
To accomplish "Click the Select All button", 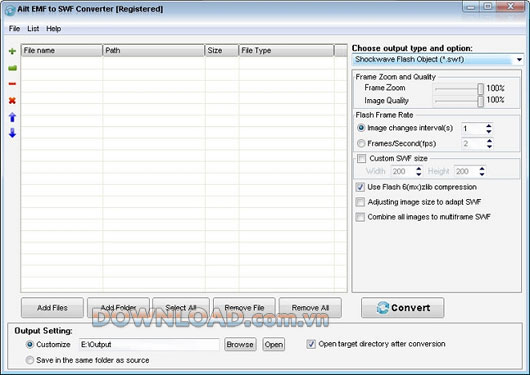I will click(x=181, y=308).
